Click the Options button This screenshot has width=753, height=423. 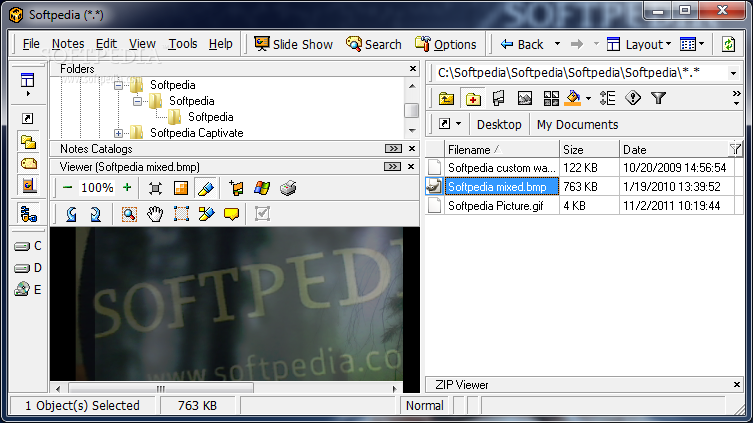click(x=446, y=44)
